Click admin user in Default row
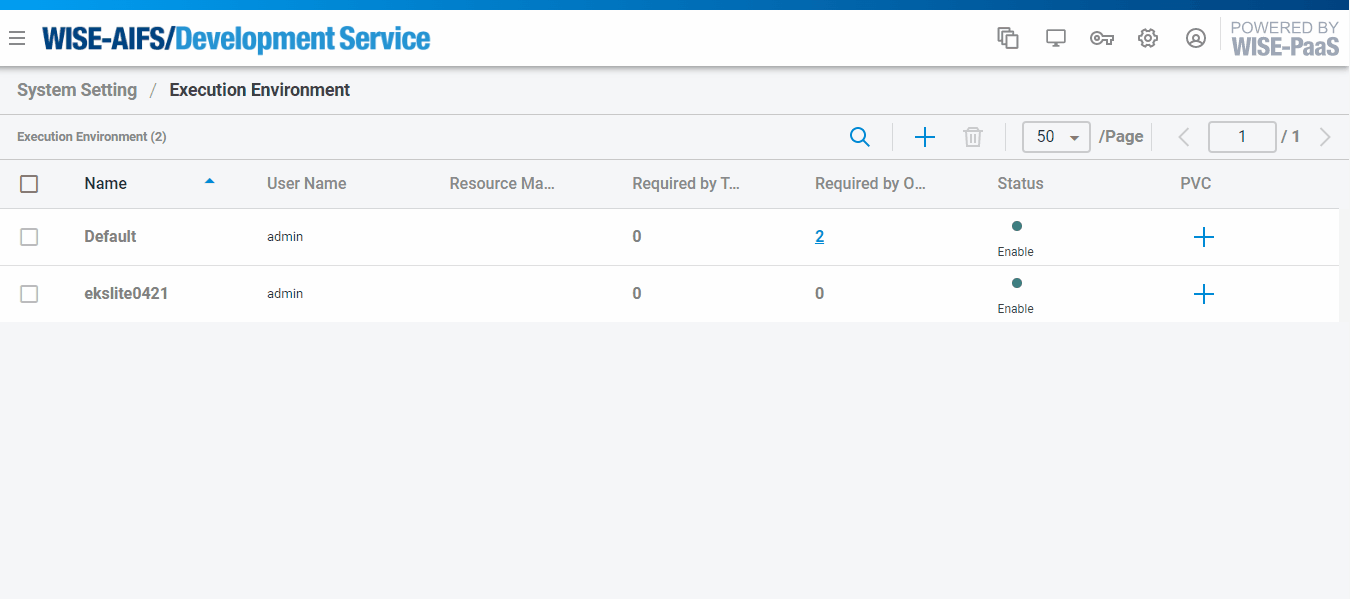The image size is (1350, 599). click(x=285, y=237)
